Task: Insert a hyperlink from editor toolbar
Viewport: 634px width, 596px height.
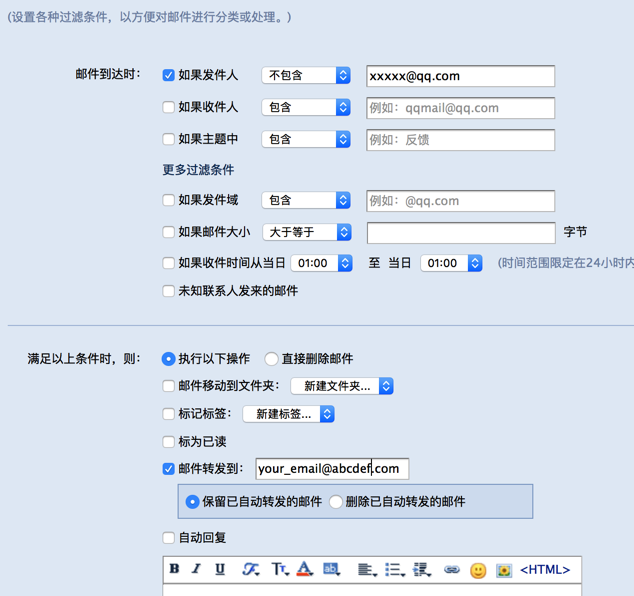Action: pos(452,570)
